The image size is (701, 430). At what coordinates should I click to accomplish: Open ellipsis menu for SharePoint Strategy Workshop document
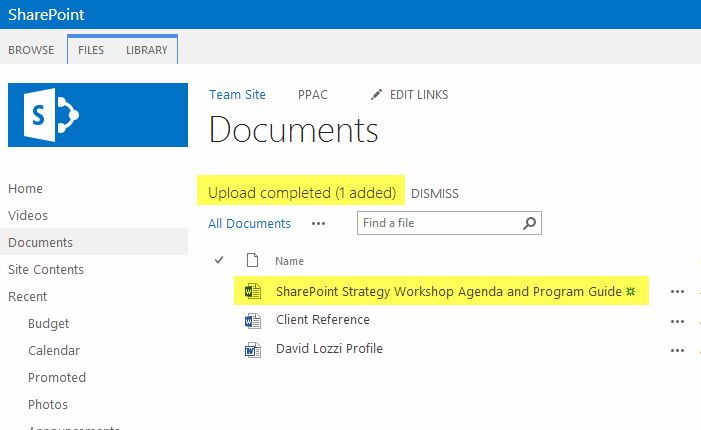pos(677,292)
